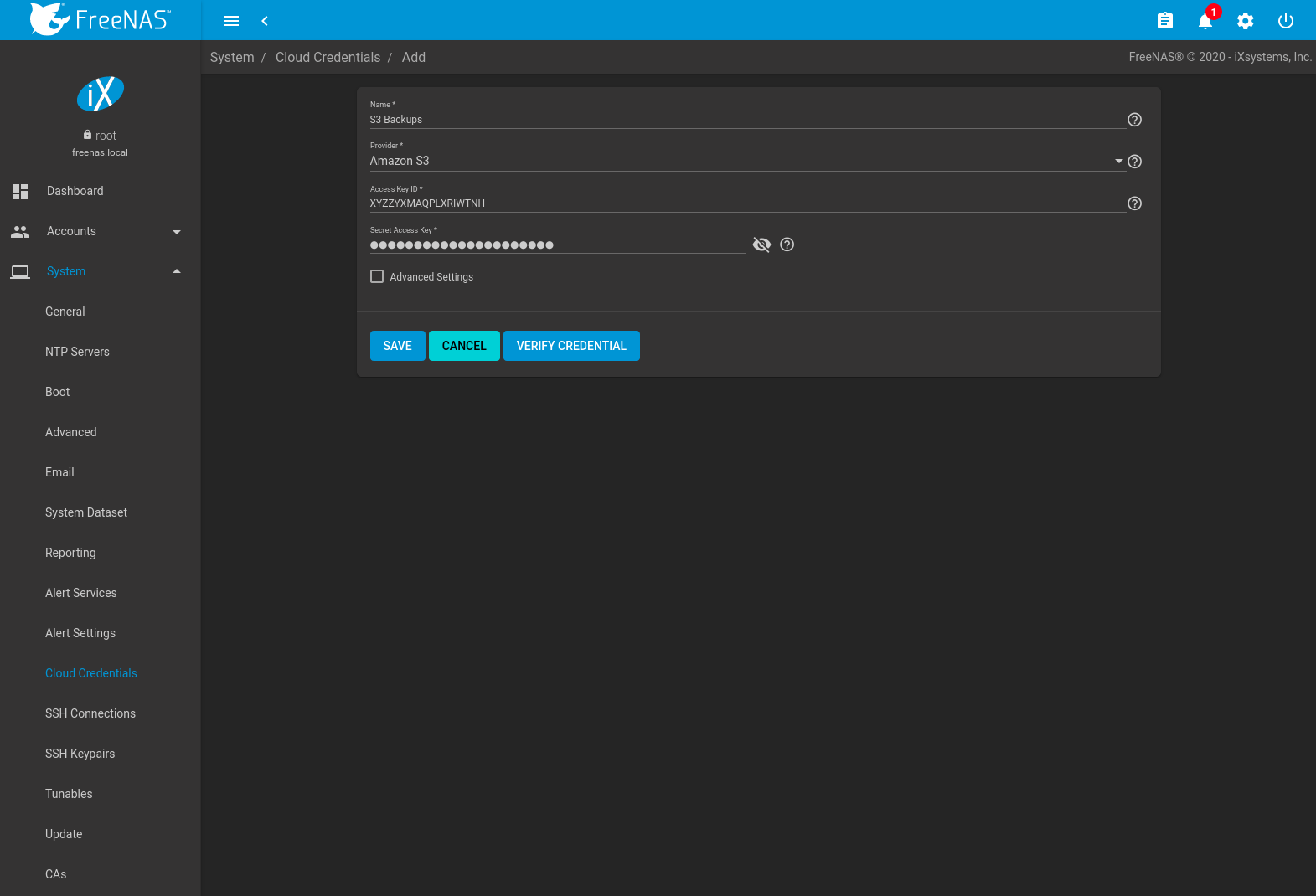Enable the Advanced Settings checkbox
The image size is (1316, 896).
pos(377,276)
